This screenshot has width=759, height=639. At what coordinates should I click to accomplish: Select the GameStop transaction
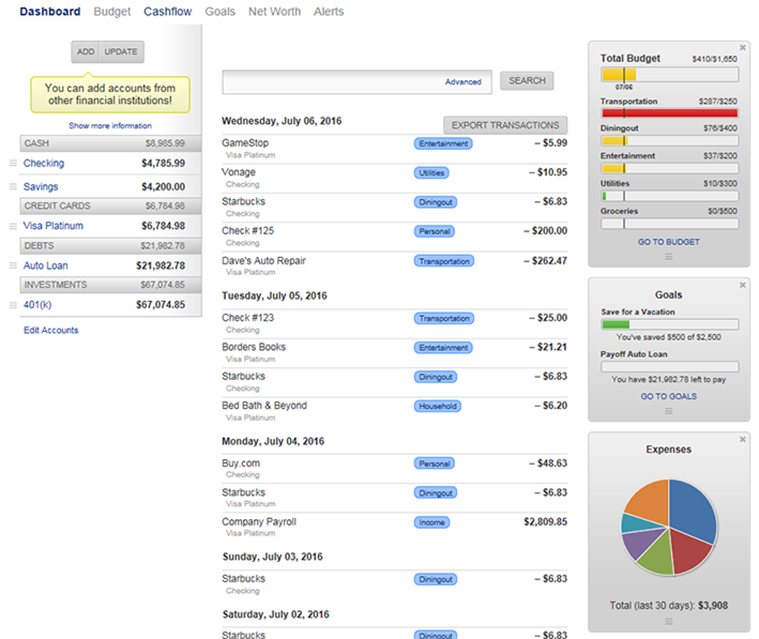(395, 149)
